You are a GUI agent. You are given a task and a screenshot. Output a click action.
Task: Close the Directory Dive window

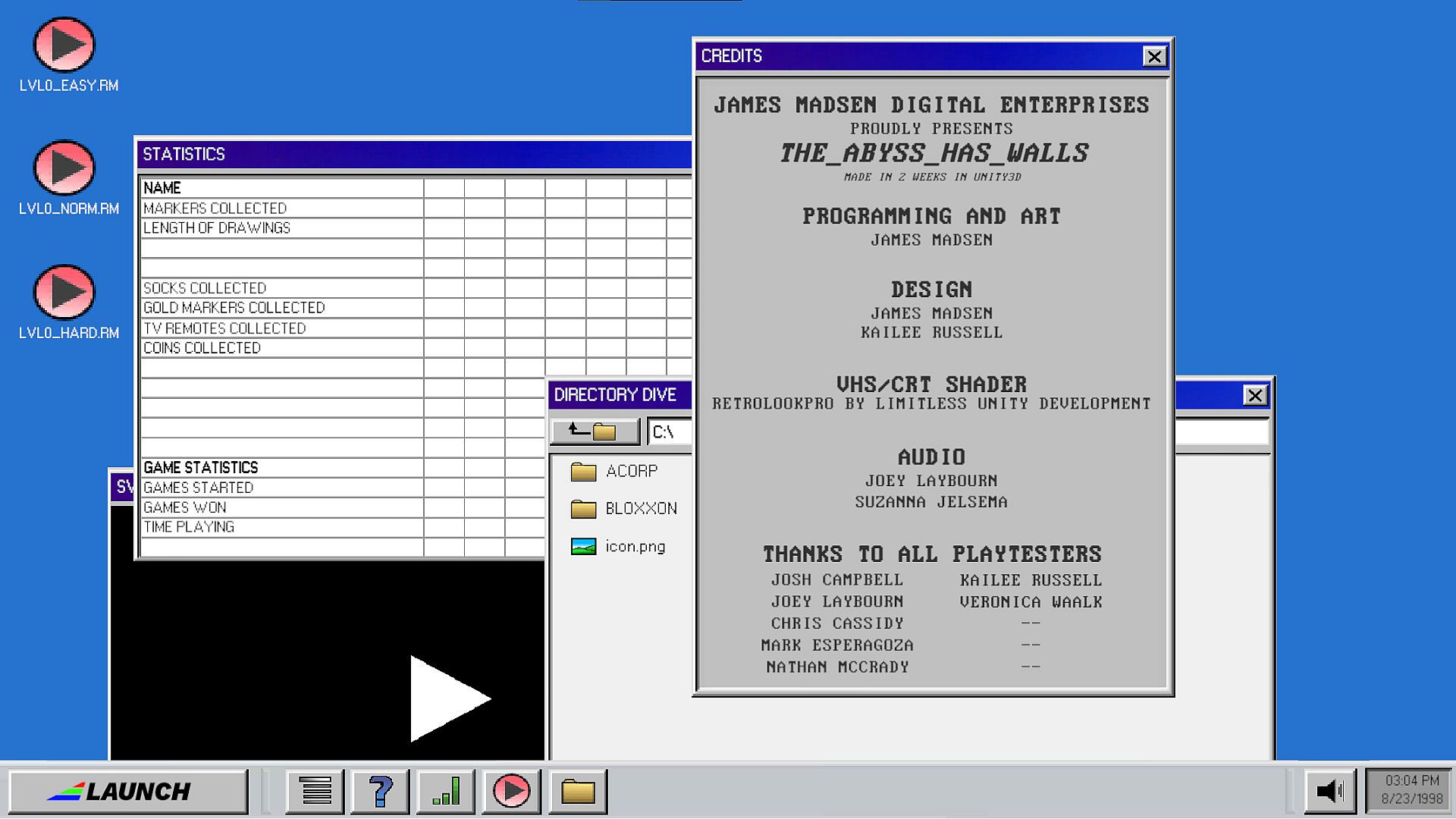[x=1255, y=395]
